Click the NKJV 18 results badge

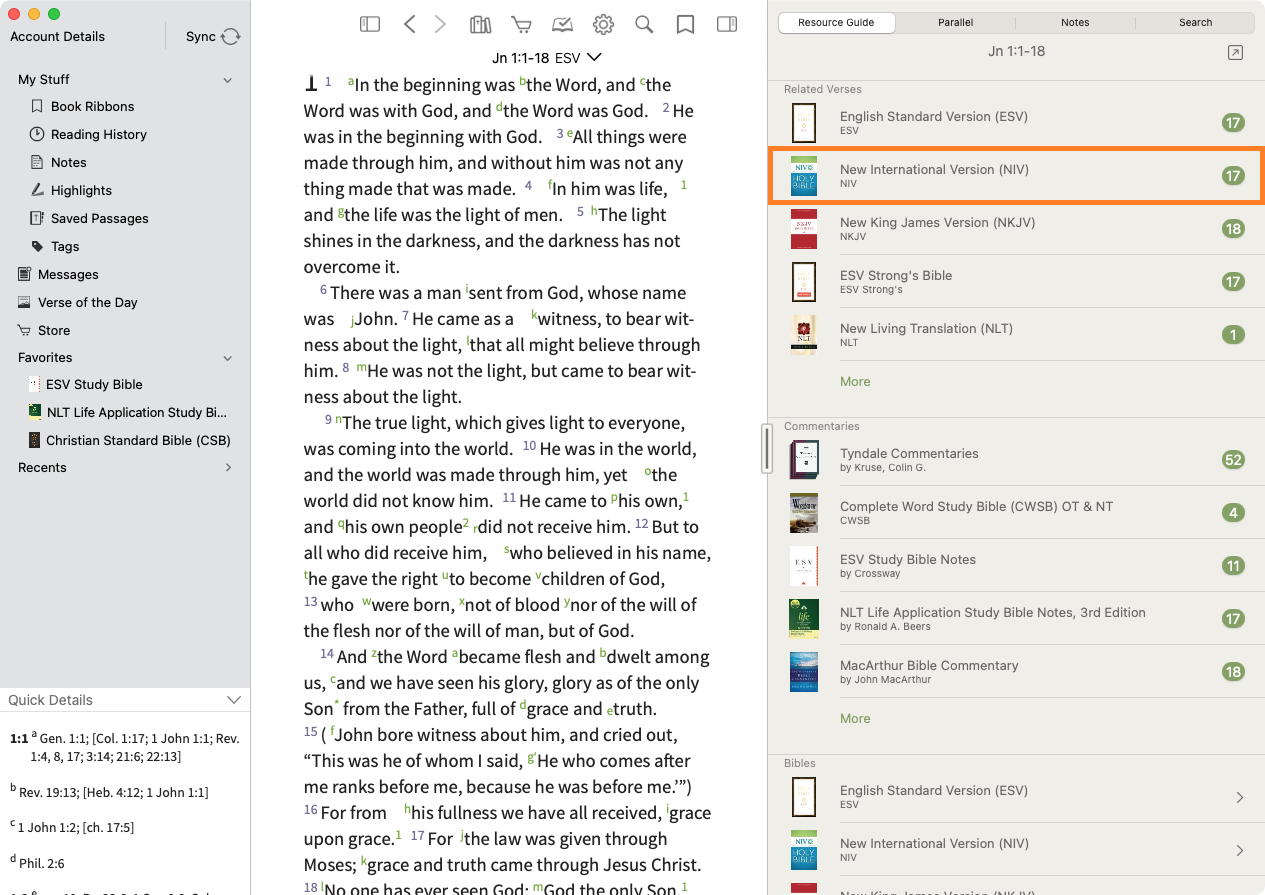tap(1233, 229)
